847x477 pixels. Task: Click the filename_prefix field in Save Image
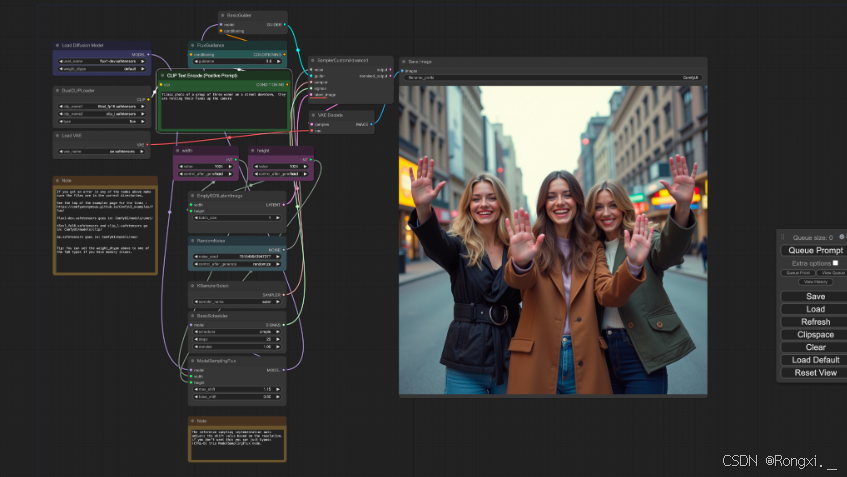(553, 78)
